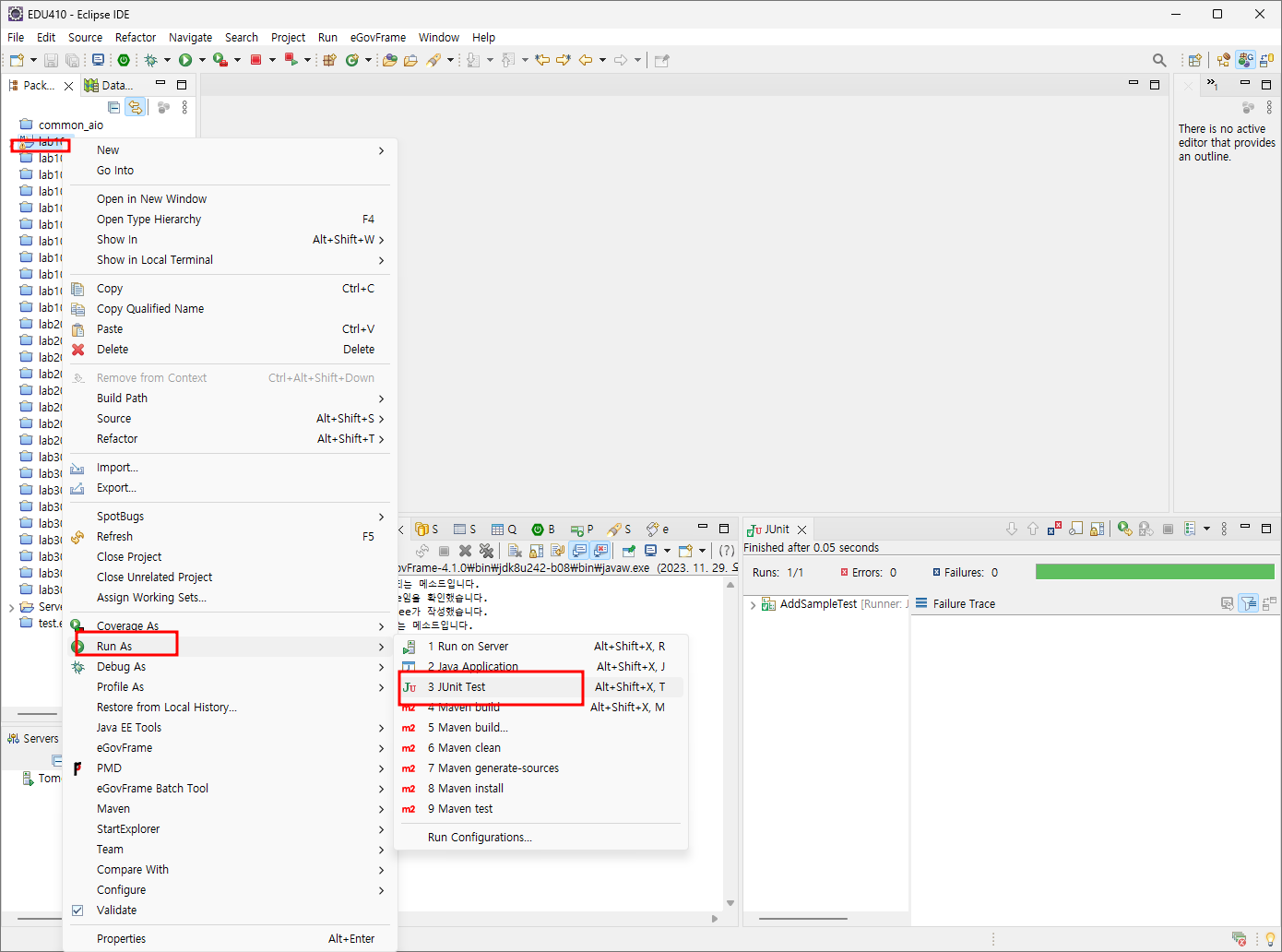Click Run Configurations... entry
The width and height of the screenshot is (1282, 952).
point(542,838)
